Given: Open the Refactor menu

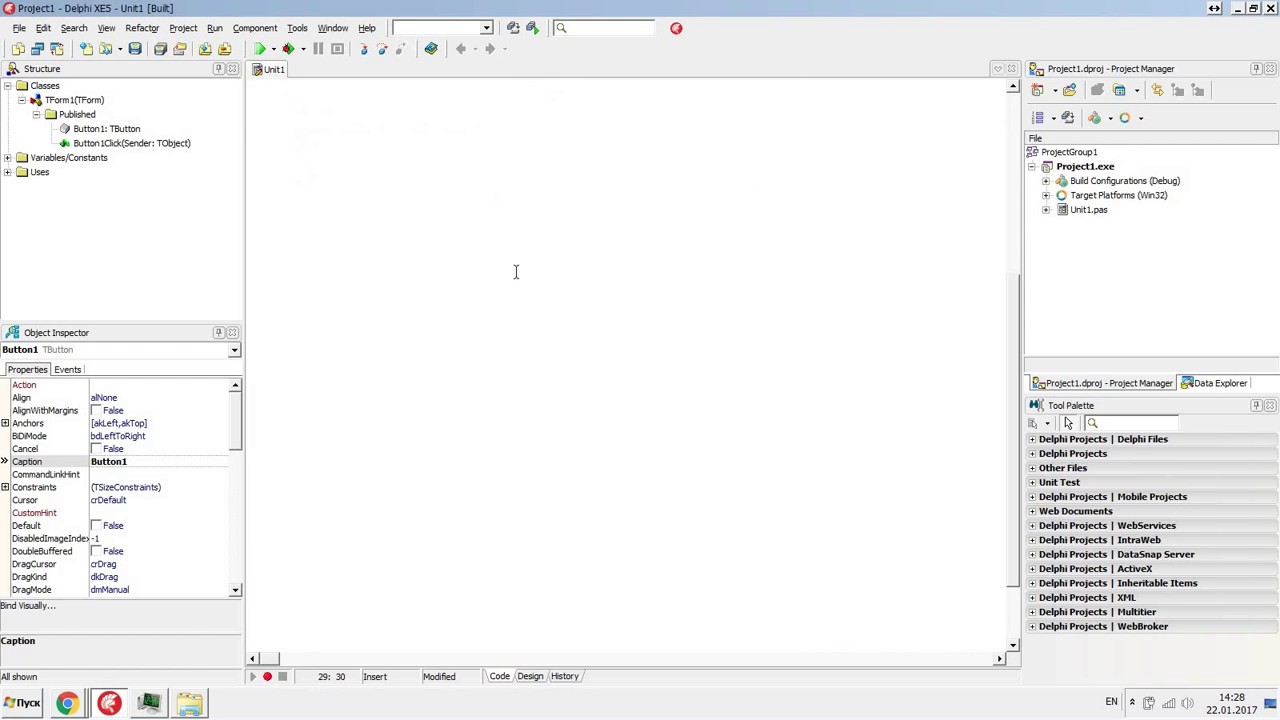Looking at the screenshot, I should [x=142, y=28].
